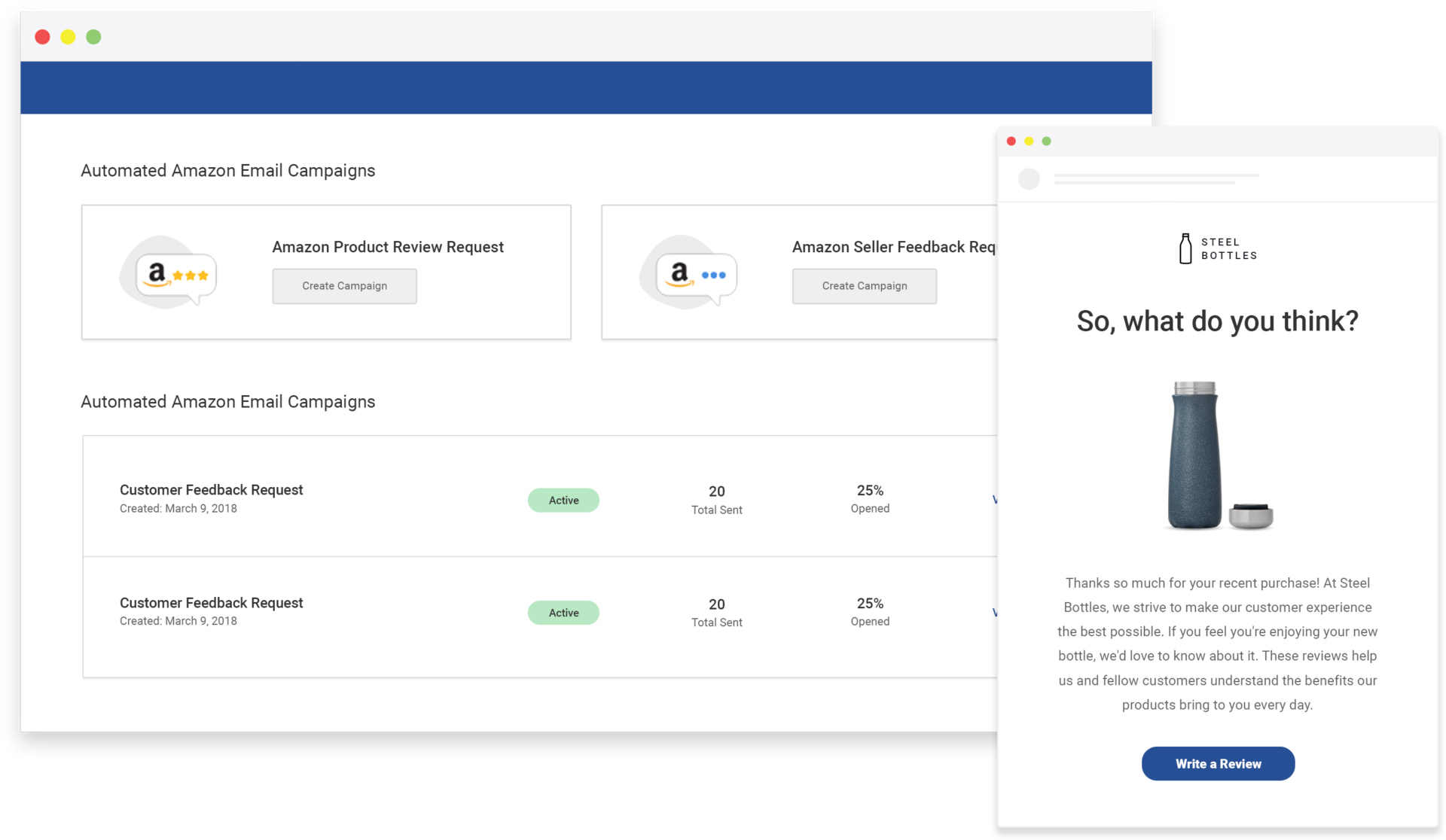This screenshot has width=1446, height=840.
Task: Open the View link on the first campaign row
Action: click(996, 499)
